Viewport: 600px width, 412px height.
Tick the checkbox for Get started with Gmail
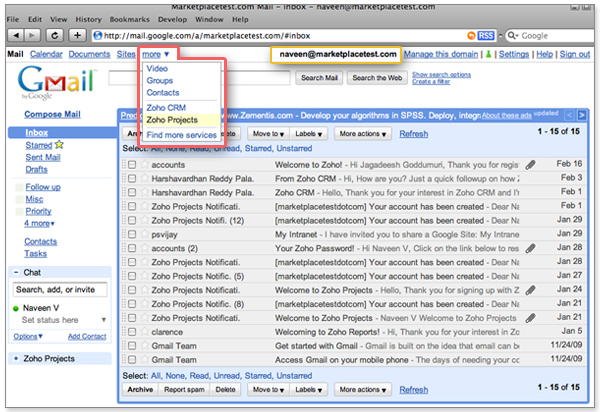[x=132, y=346]
